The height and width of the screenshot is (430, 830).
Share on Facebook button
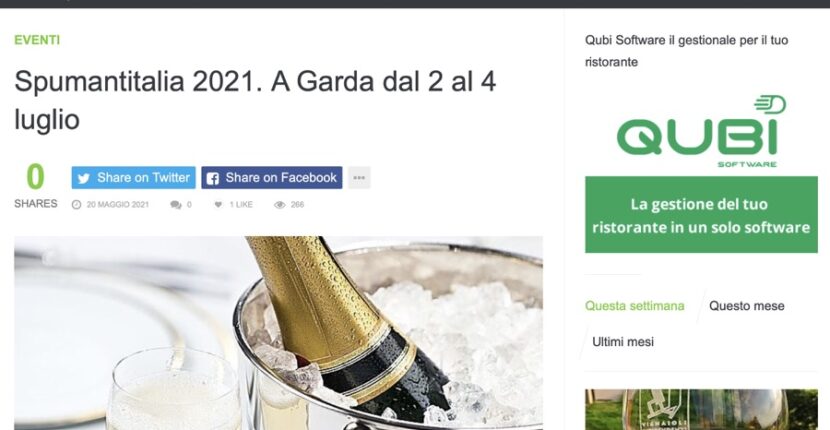tap(272, 177)
